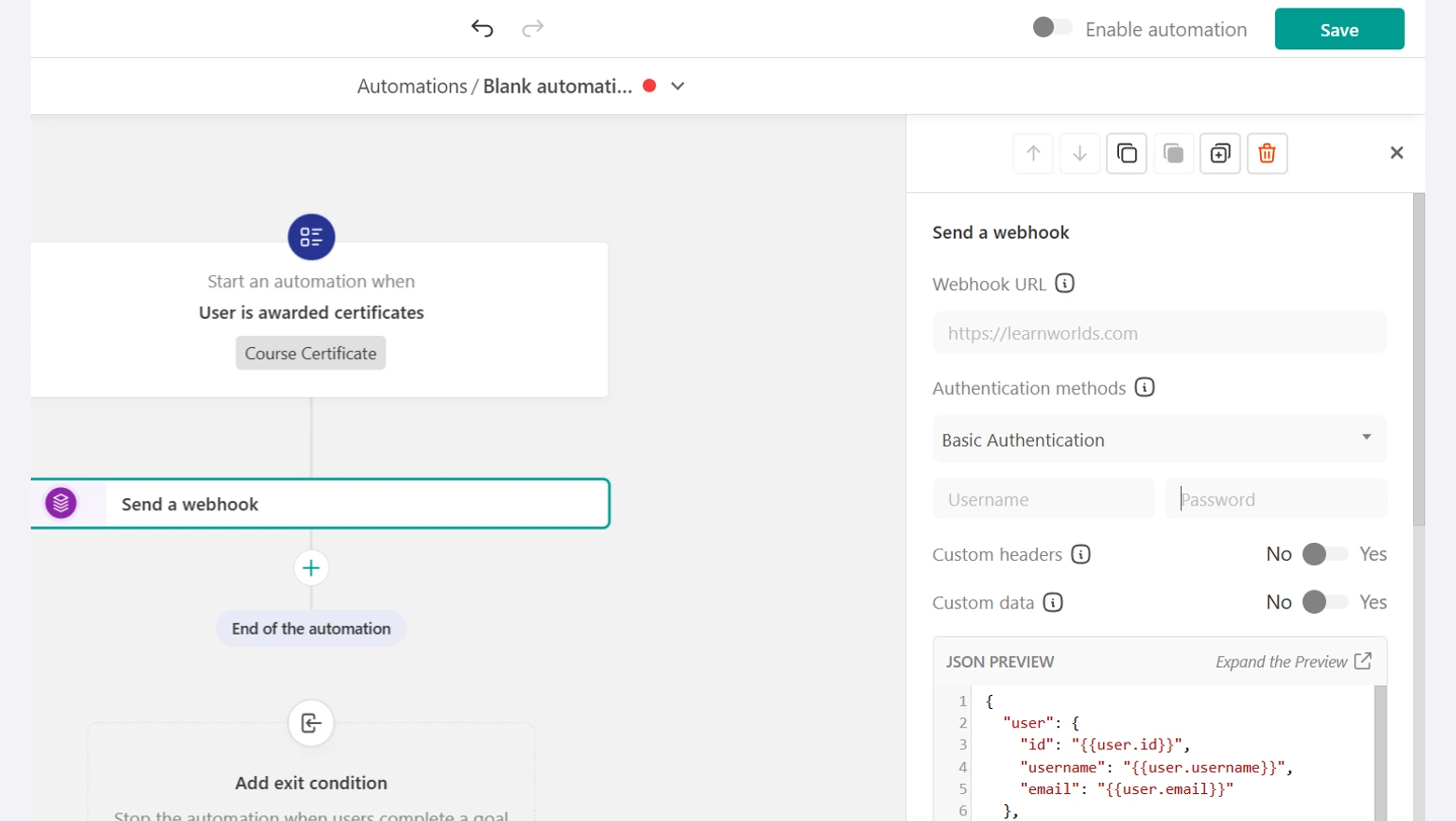1456x821 pixels.
Task: Toggle Custom data switch
Action: click(1324, 603)
